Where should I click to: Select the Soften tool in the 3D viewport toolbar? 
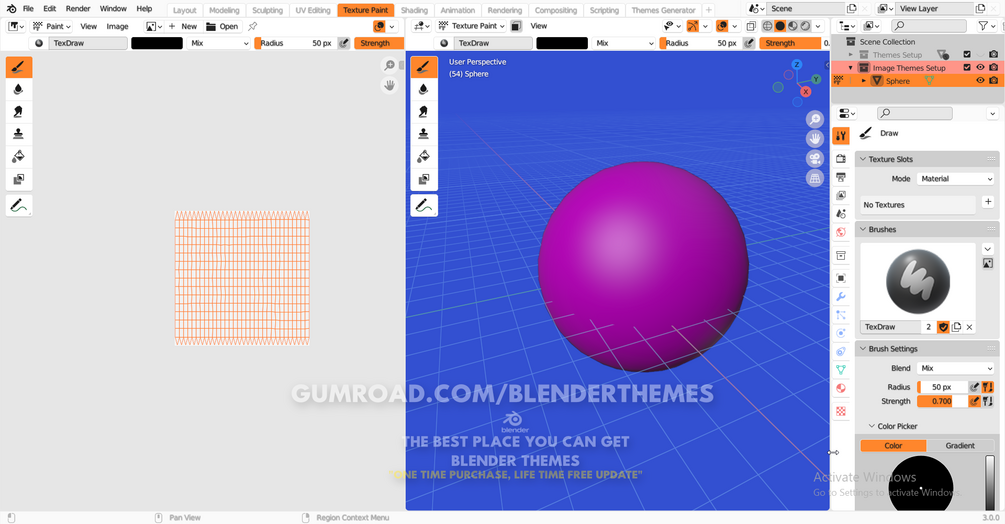click(x=424, y=90)
